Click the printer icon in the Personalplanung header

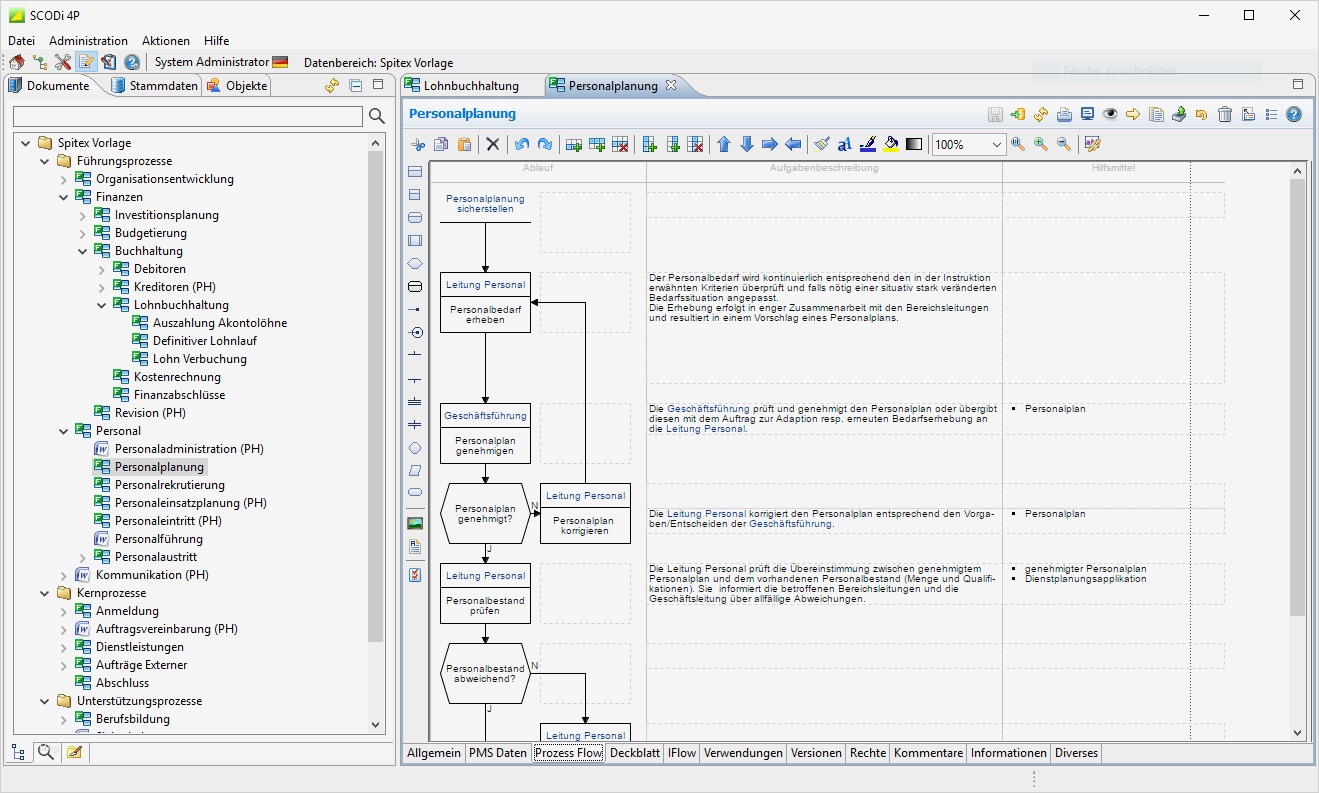[1064, 115]
